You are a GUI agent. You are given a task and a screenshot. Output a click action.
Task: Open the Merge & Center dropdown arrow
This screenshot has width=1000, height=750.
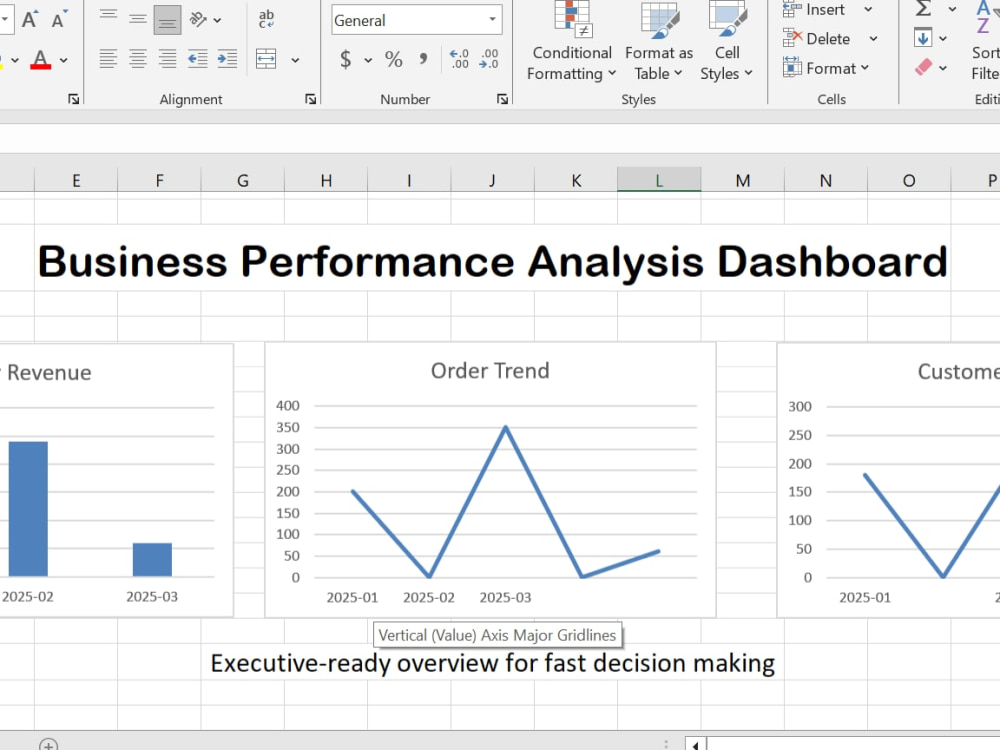[x=295, y=60]
